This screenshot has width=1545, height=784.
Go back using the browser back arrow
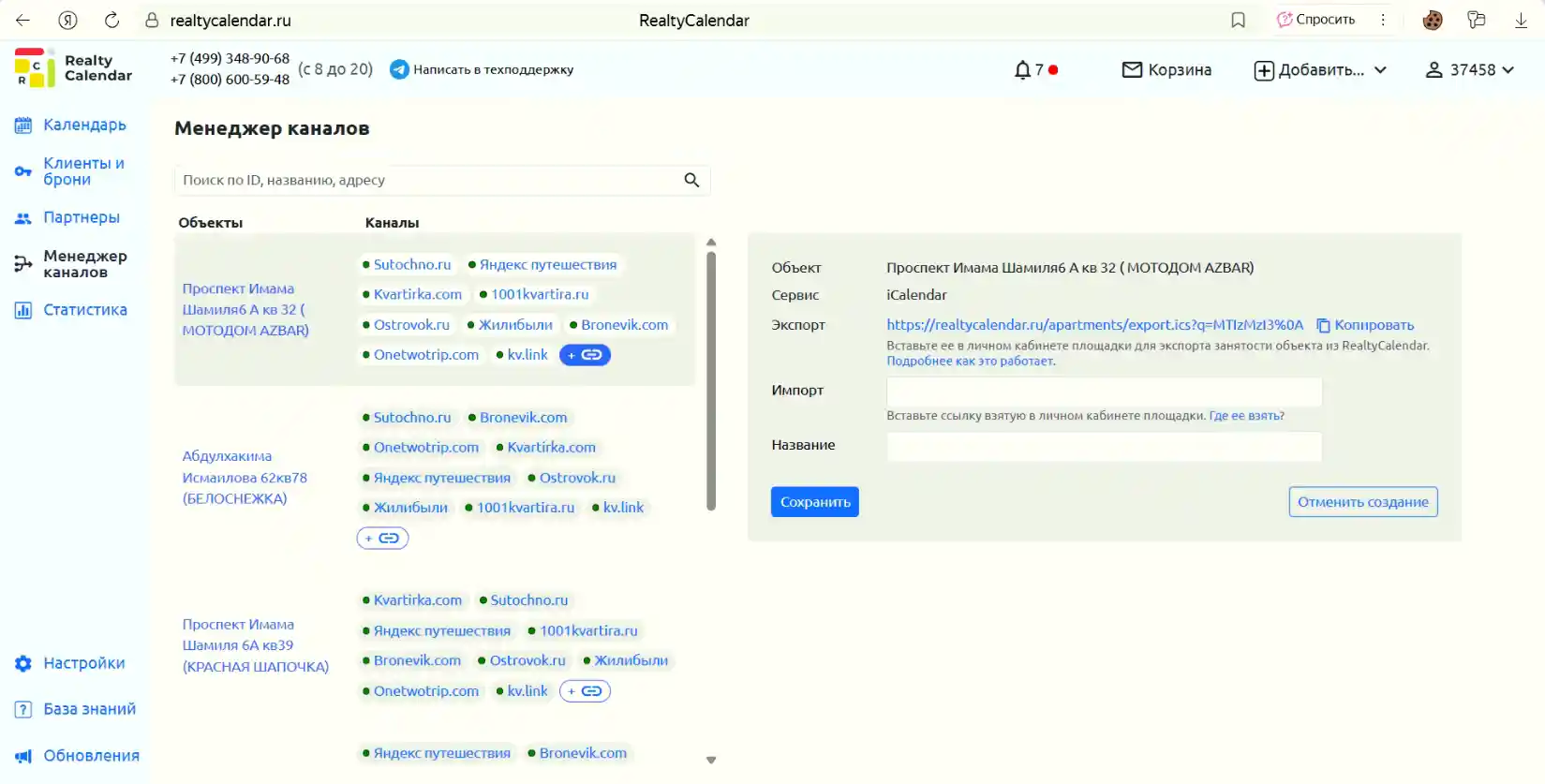[22, 20]
